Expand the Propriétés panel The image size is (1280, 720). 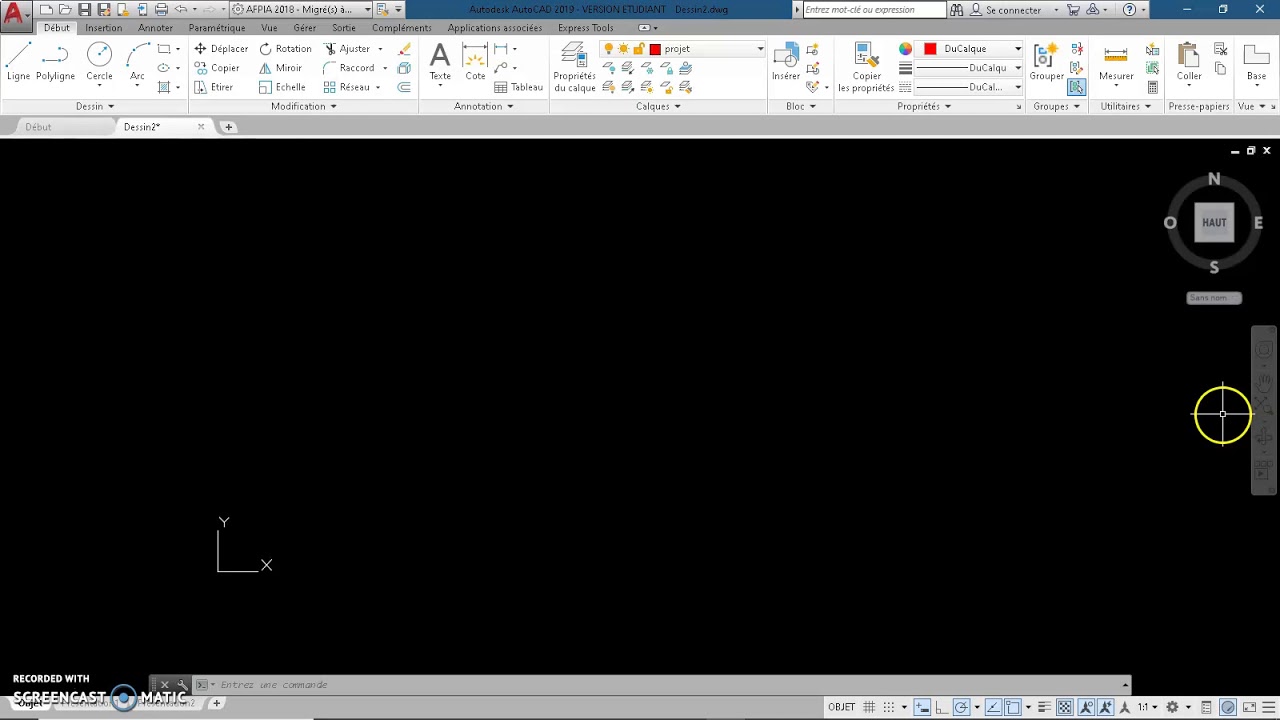click(x=924, y=106)
